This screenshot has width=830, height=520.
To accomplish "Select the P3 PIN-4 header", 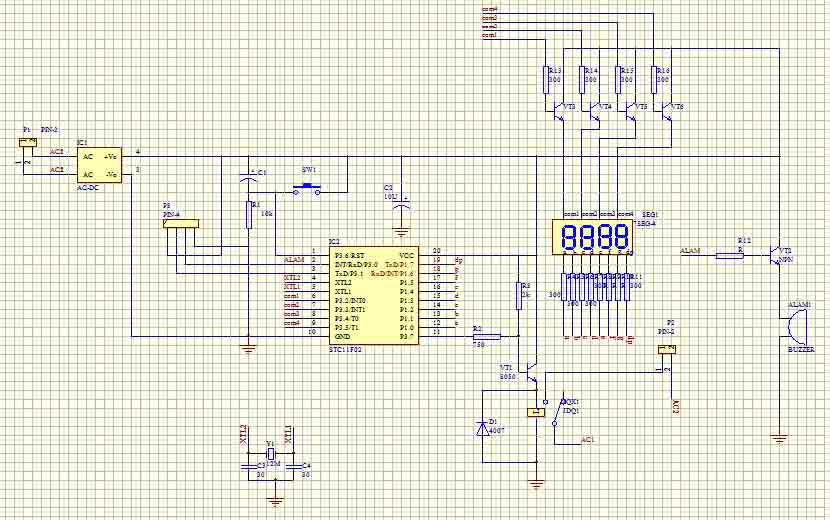I will tap(181, 224).
